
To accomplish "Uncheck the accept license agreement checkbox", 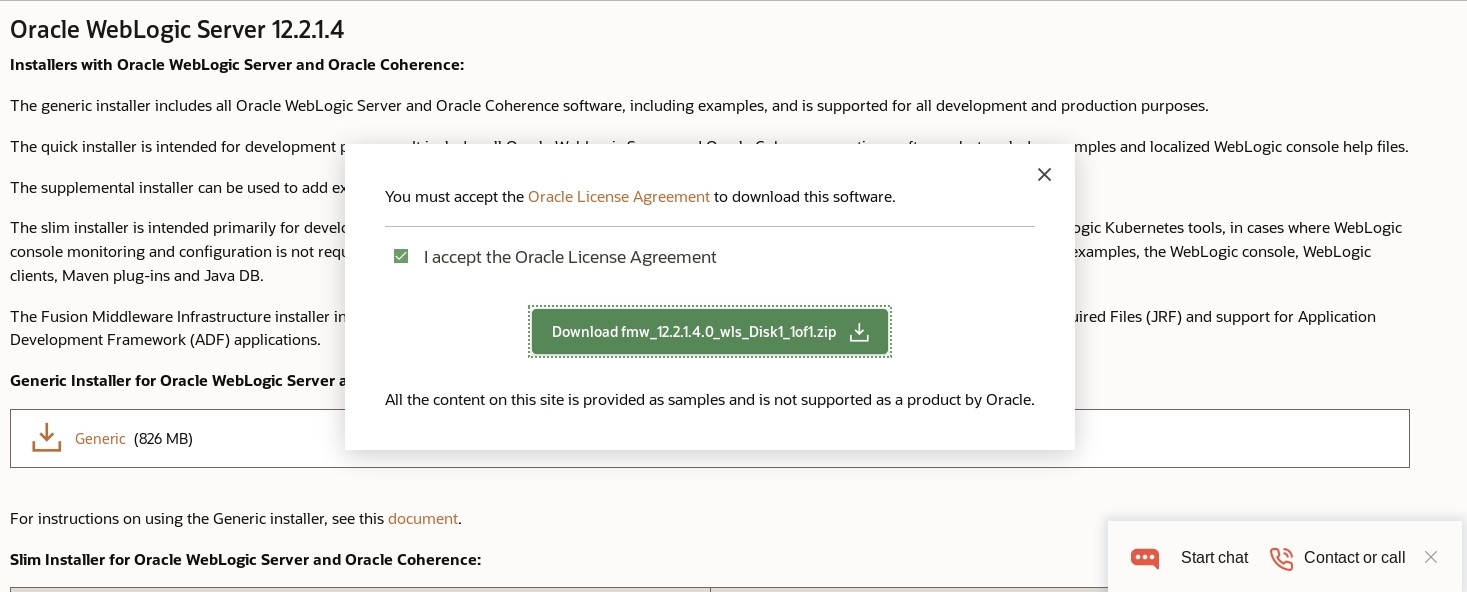I will (x=401, y=257).
